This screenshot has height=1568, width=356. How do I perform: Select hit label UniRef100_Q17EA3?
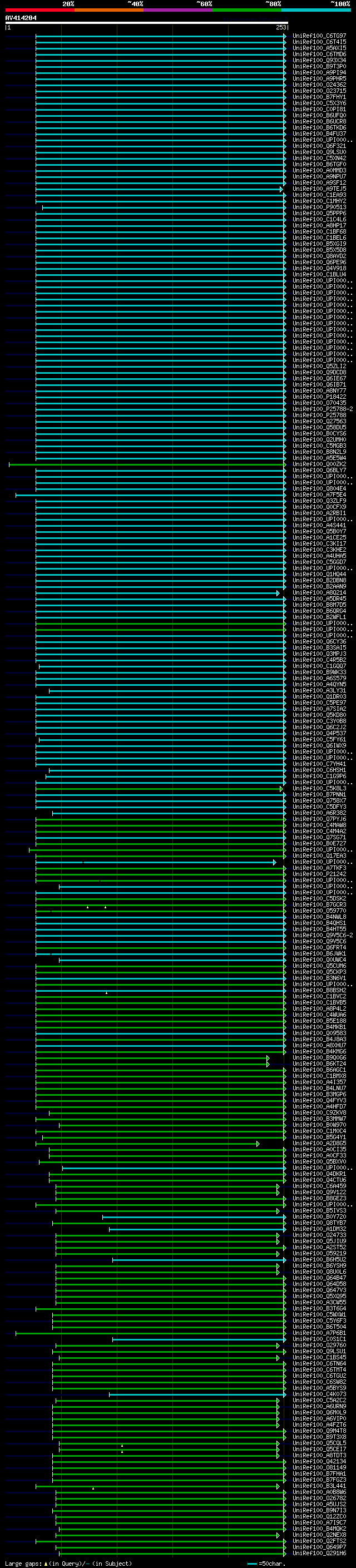click(x=319, y=856)
